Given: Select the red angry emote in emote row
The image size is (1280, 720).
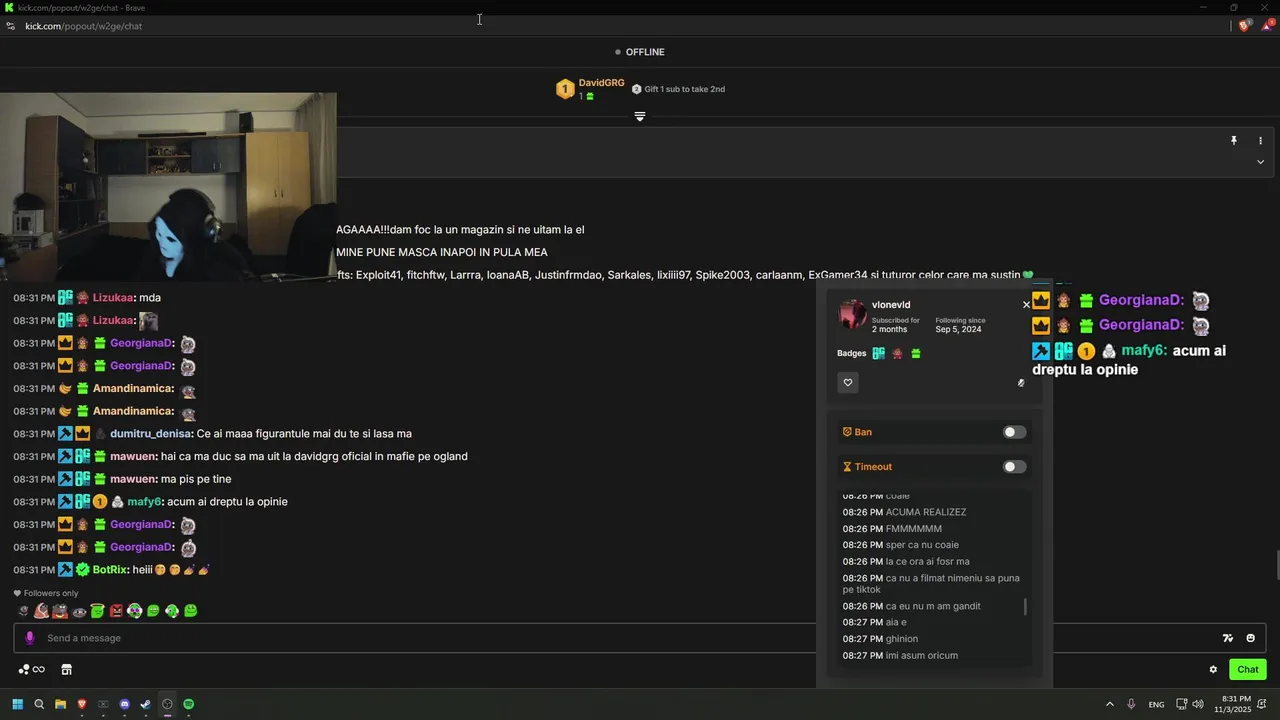Looking at the screenshot, I should click(116, 611).
